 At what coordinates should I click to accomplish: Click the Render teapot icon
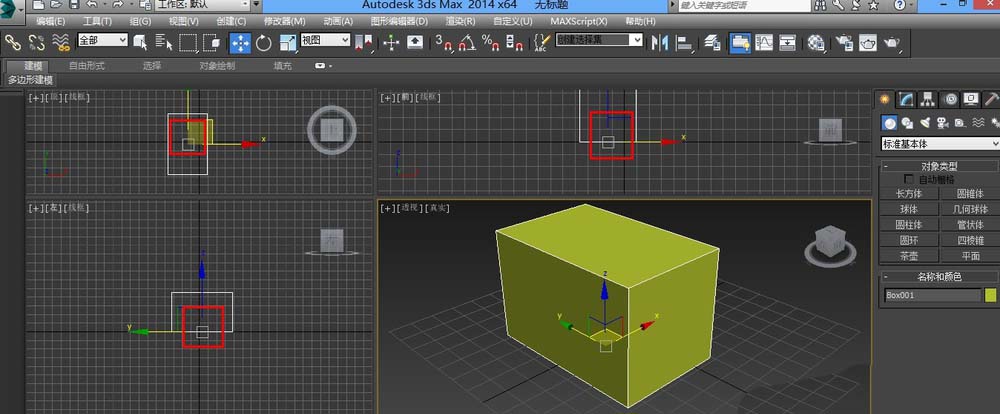tap(891, 43)
